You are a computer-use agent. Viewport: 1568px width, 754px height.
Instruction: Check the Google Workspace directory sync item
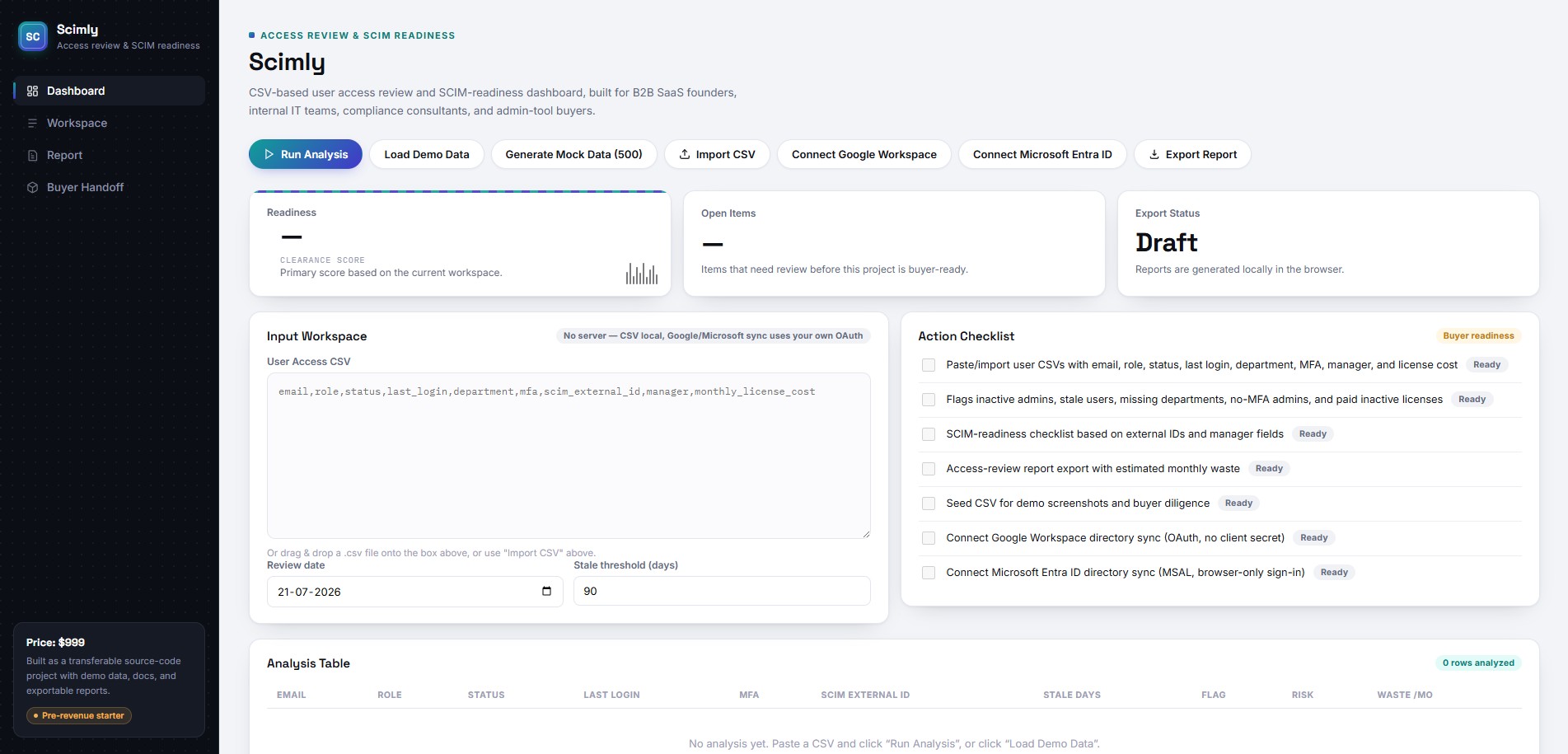tap(929, 538)
